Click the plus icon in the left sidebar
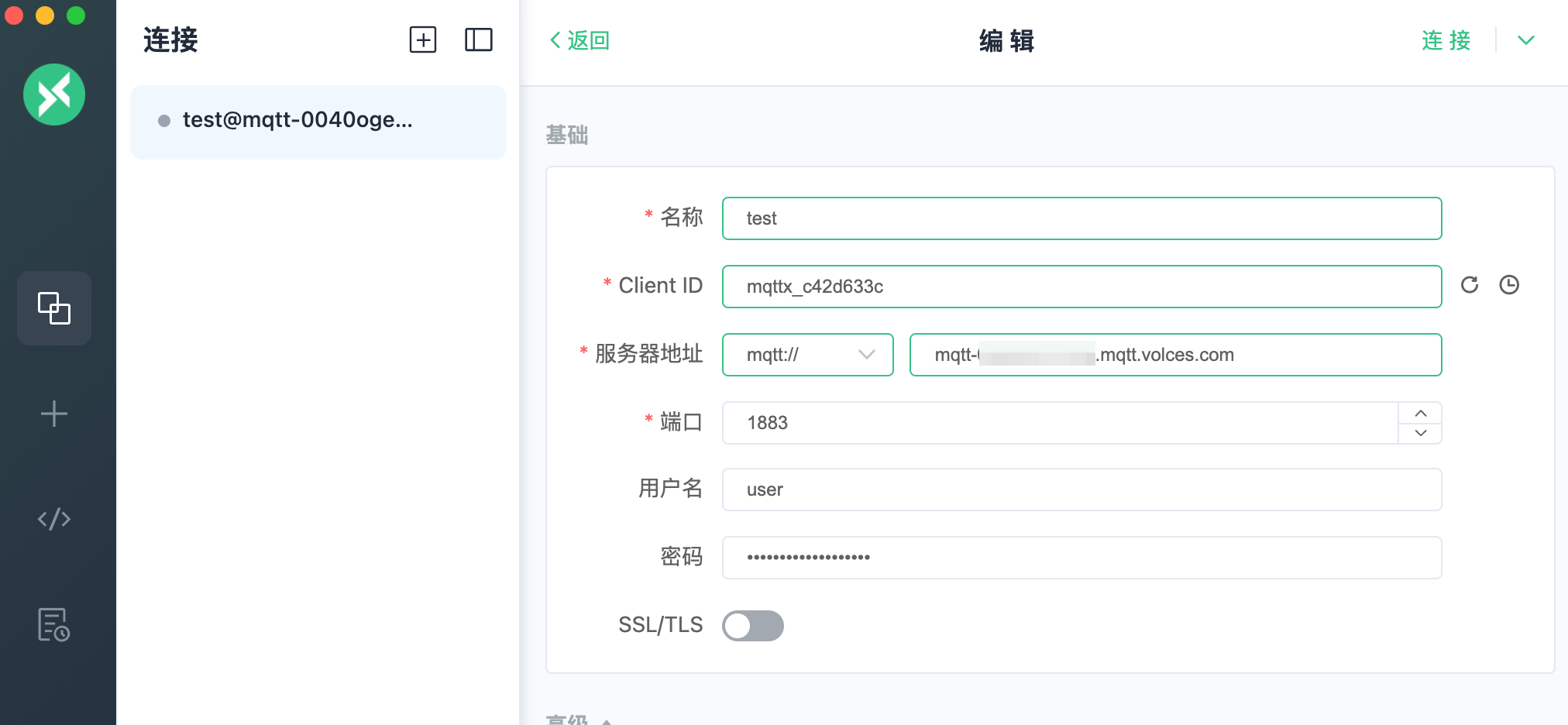This screenshot has width=1568, height=725. [x=54, y=414]
